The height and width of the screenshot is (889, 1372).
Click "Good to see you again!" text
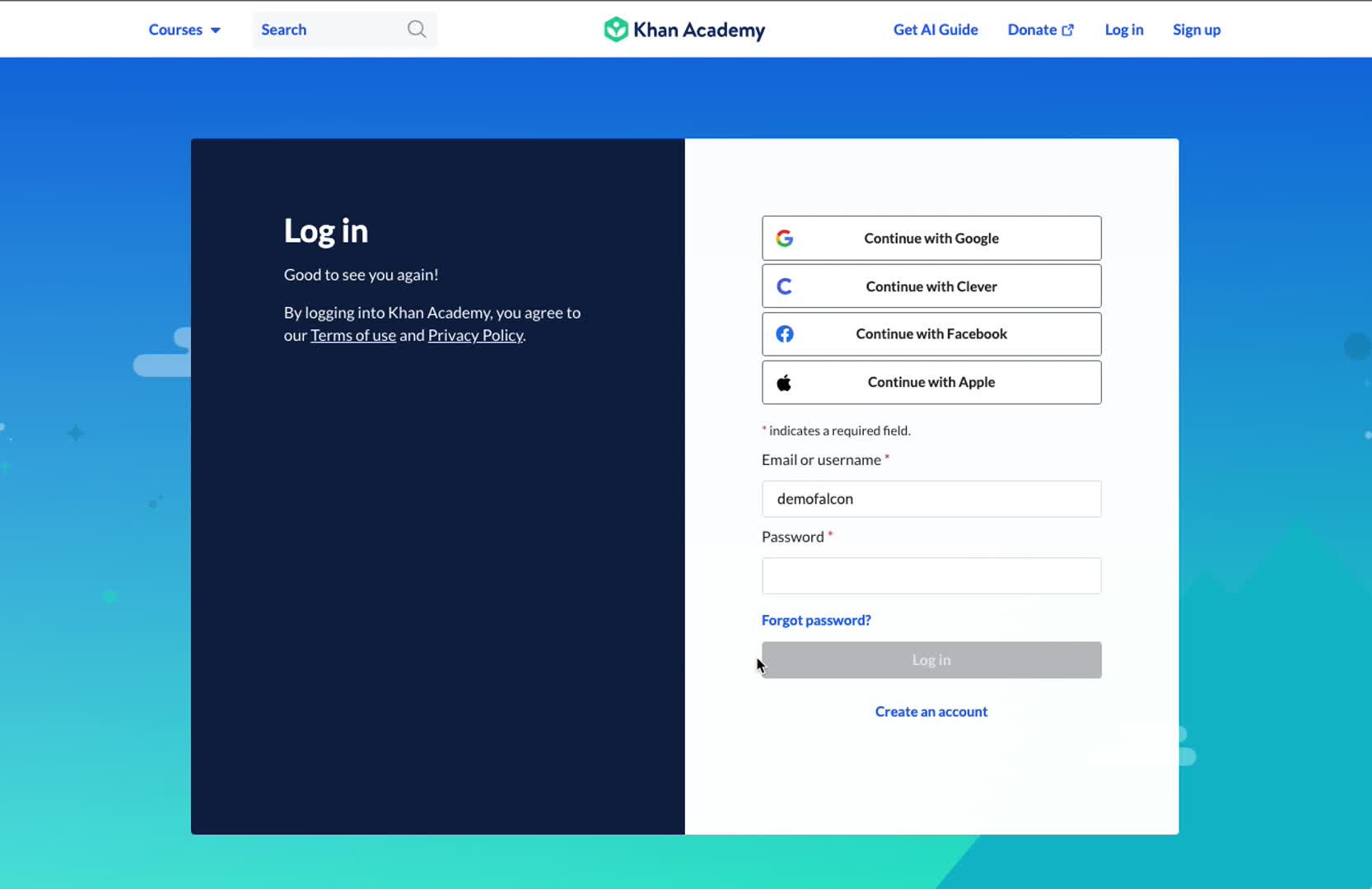click(x=362, y=275)
